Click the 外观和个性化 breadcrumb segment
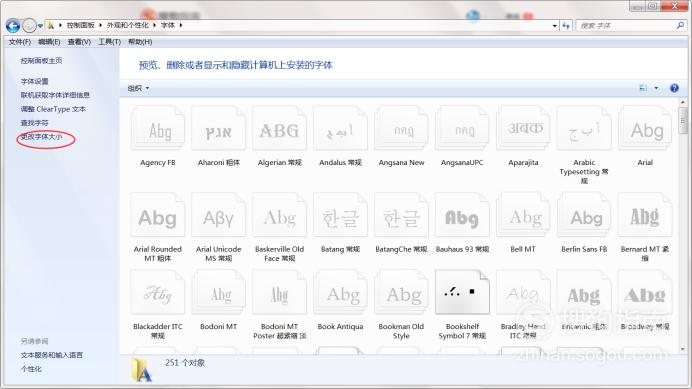 [x=128, y=25]
